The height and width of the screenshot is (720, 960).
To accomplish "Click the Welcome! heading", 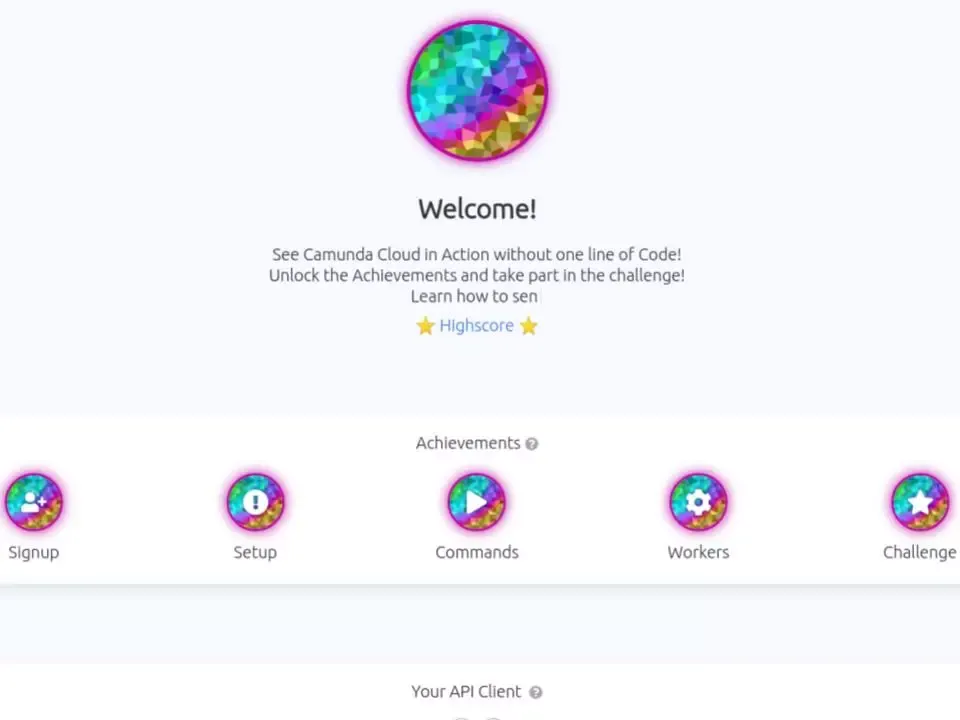I will pyautogui.click(x=478, y=209).
